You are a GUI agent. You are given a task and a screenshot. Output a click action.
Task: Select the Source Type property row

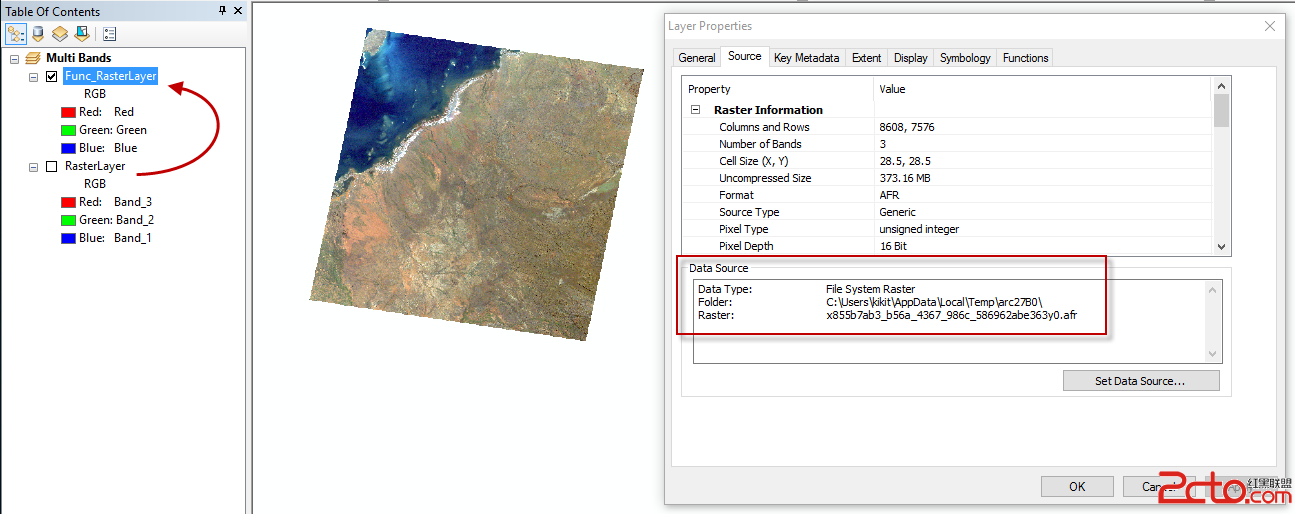tap(947, 212)
